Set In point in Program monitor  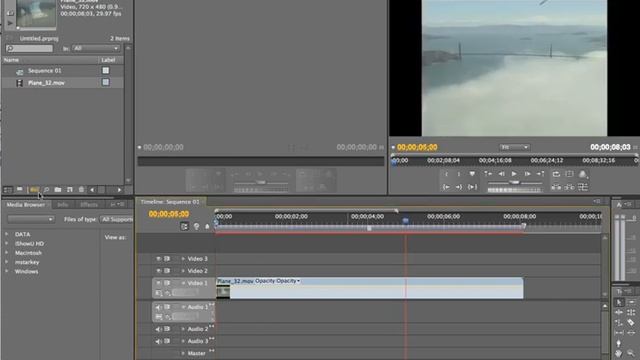tap(446, 174)
